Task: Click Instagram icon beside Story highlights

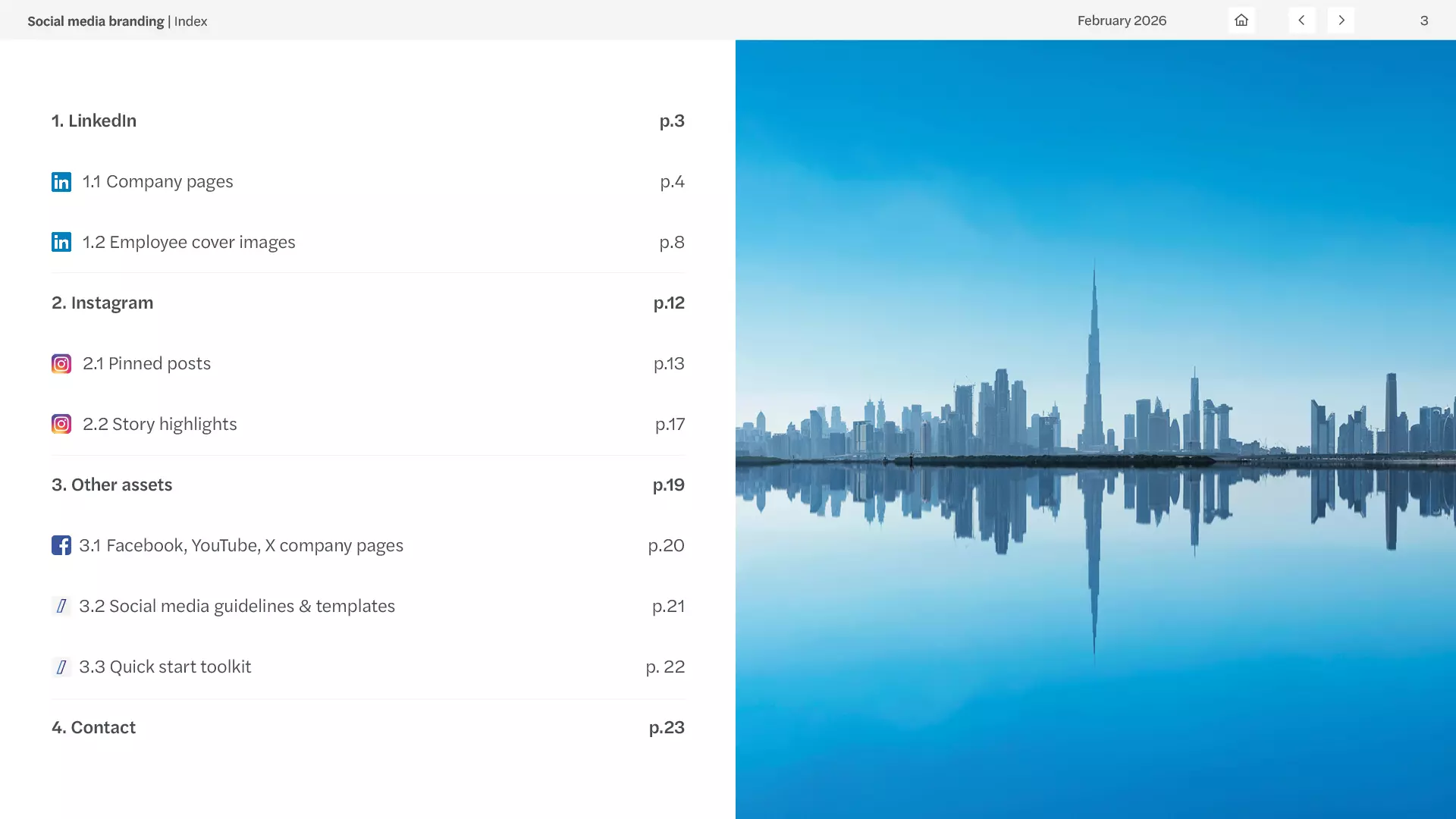Action: 61,424
